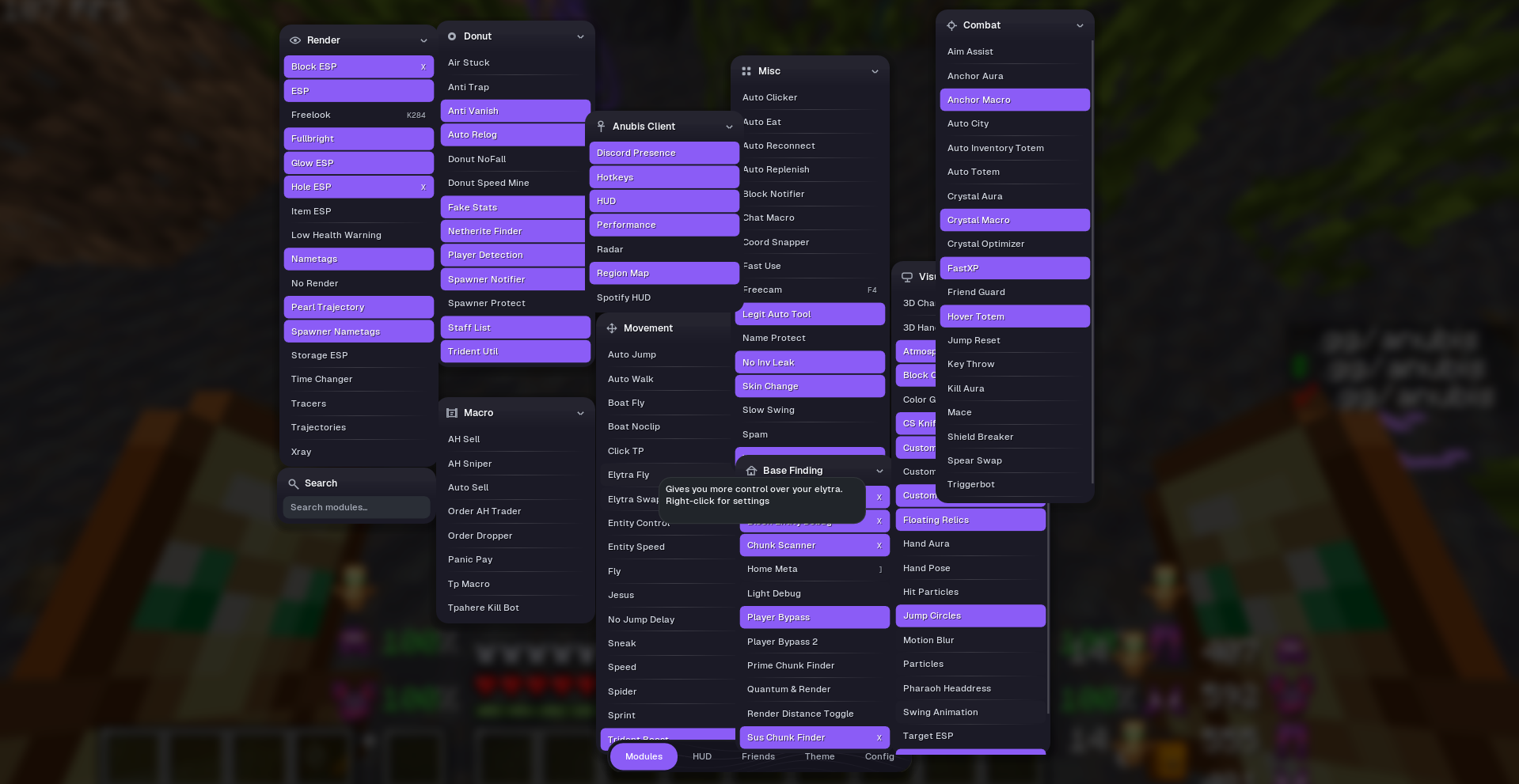The height and width of the screenshot is (784, 1519).
Task: Collapse the Misc panel chevron
Action: tap(875, 71)
